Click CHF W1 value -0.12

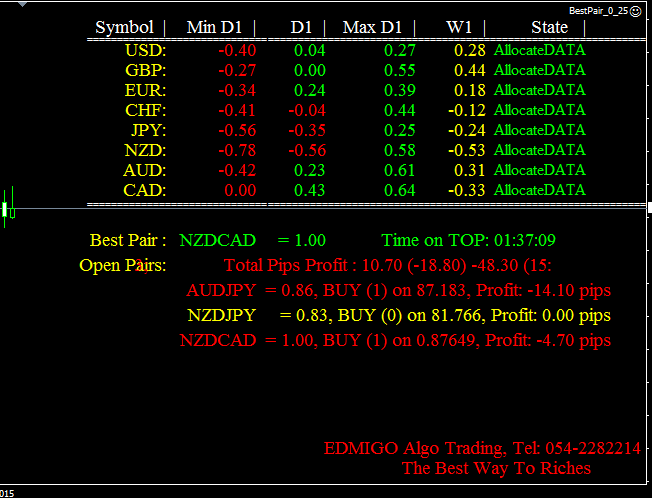[467, 111]
